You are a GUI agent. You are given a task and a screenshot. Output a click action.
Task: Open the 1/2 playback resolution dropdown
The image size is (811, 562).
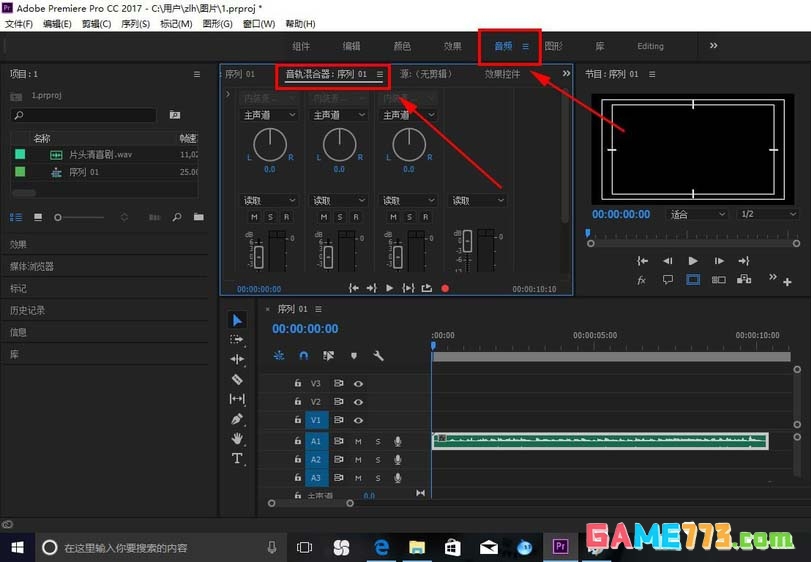768,214
